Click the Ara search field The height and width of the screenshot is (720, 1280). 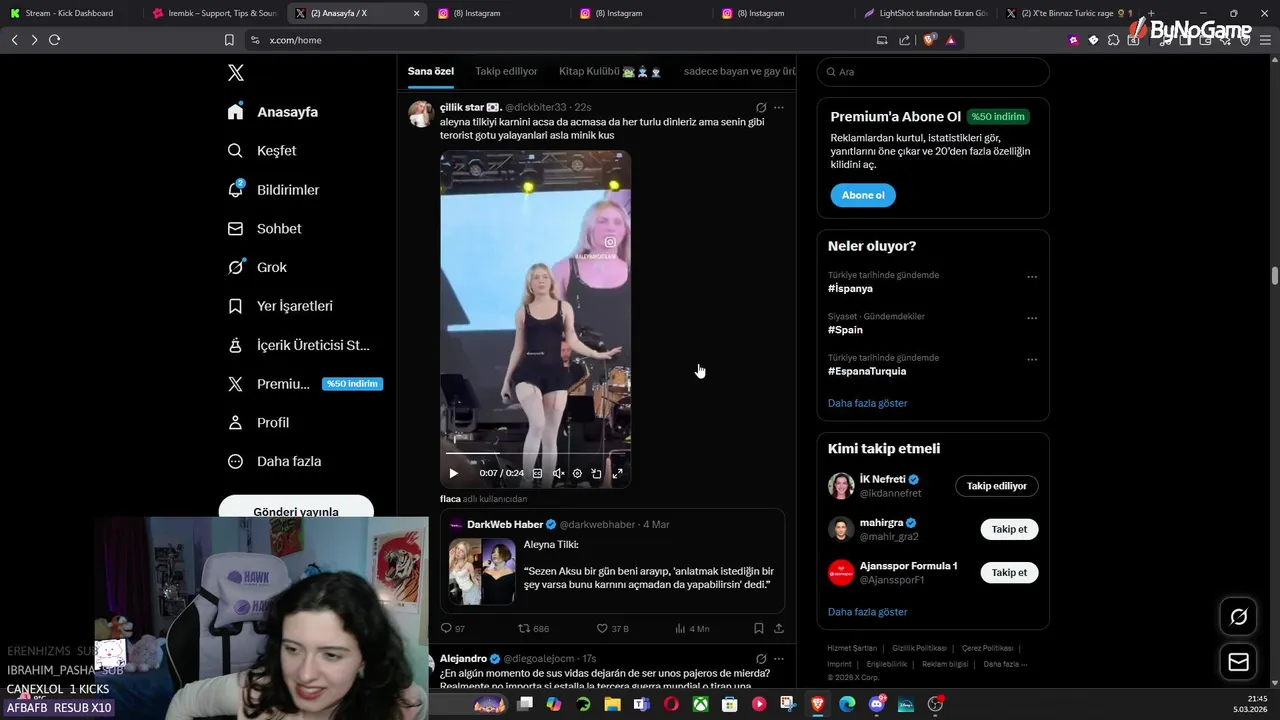[933, 72]
